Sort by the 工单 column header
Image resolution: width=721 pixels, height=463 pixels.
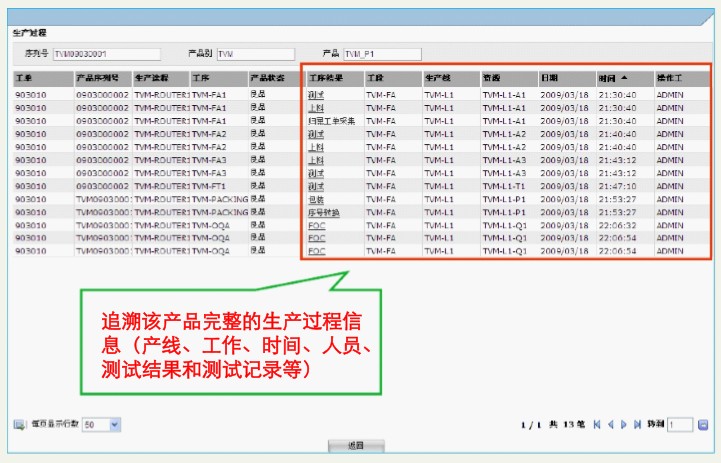pos(43,79)
